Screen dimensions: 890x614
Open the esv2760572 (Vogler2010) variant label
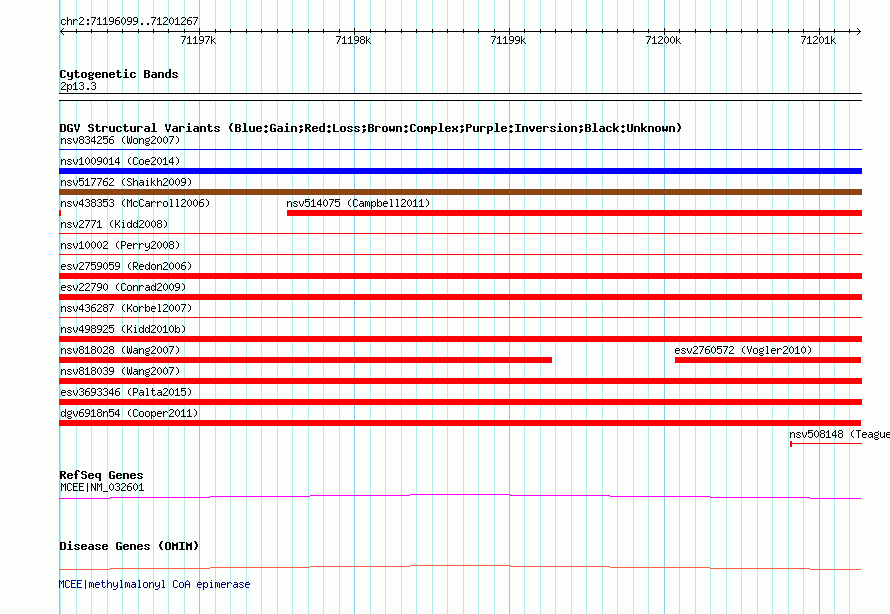click(x=743, y=351)
